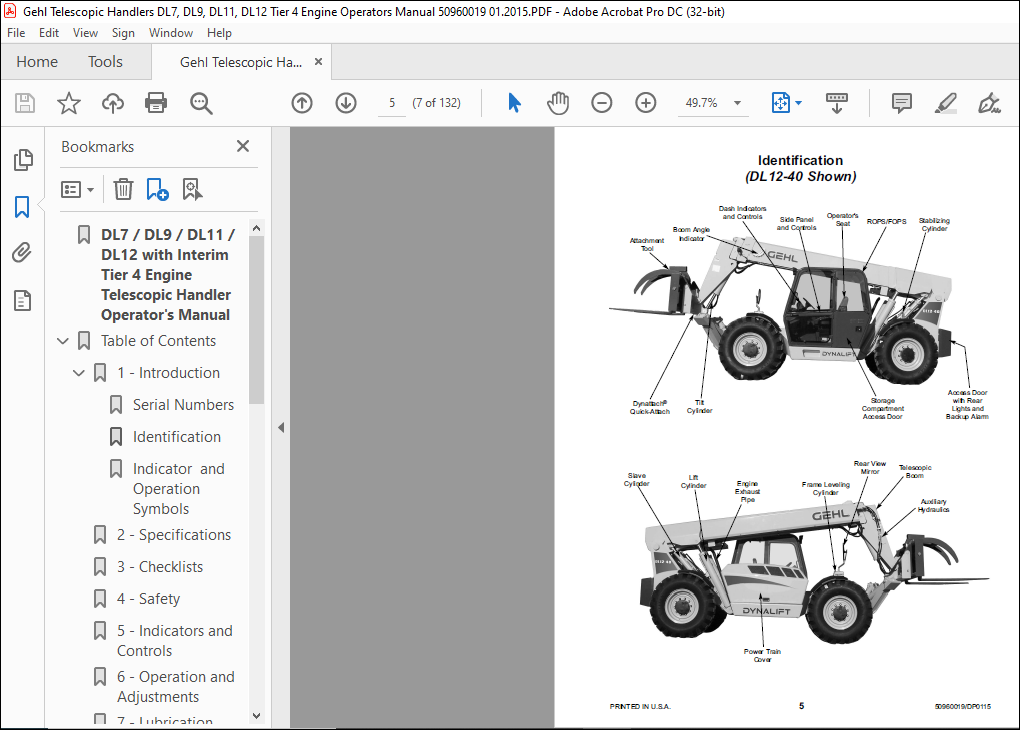1020x730 pixels.
Task: Open the document page sidebar icon
Action: [22, 301]
